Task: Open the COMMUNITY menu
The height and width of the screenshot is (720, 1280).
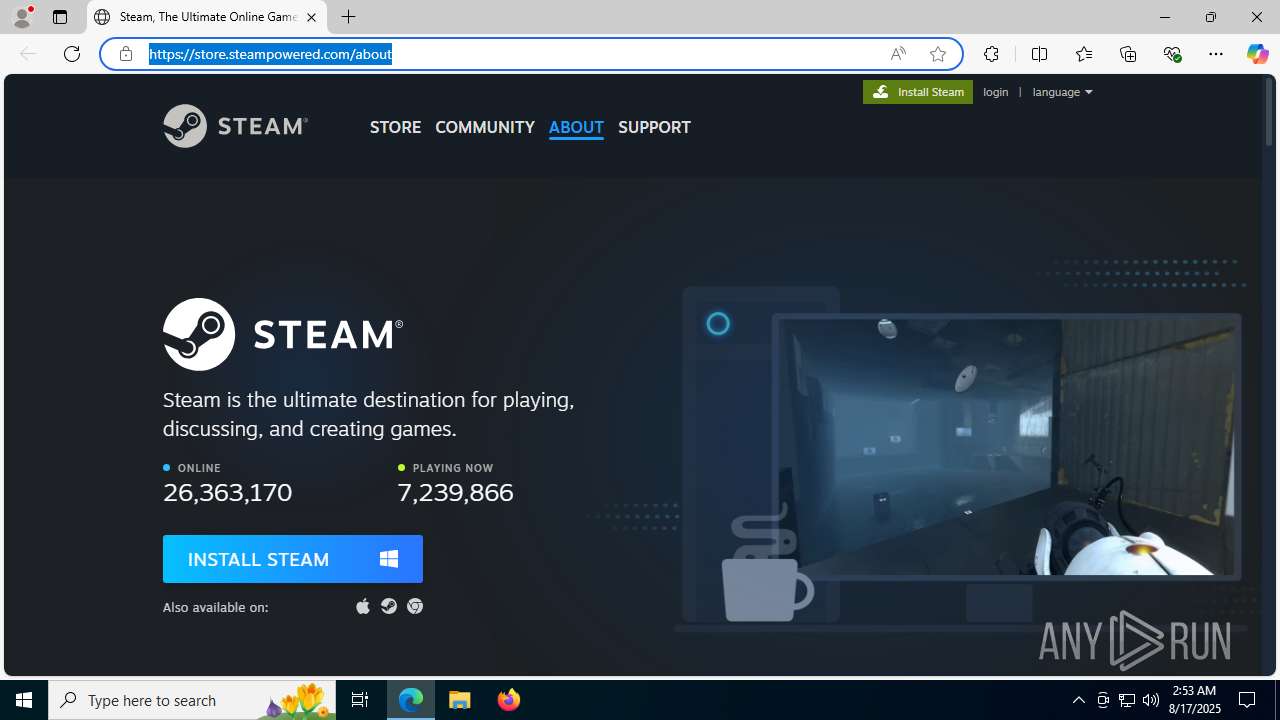Action: (x=485, y=127)
